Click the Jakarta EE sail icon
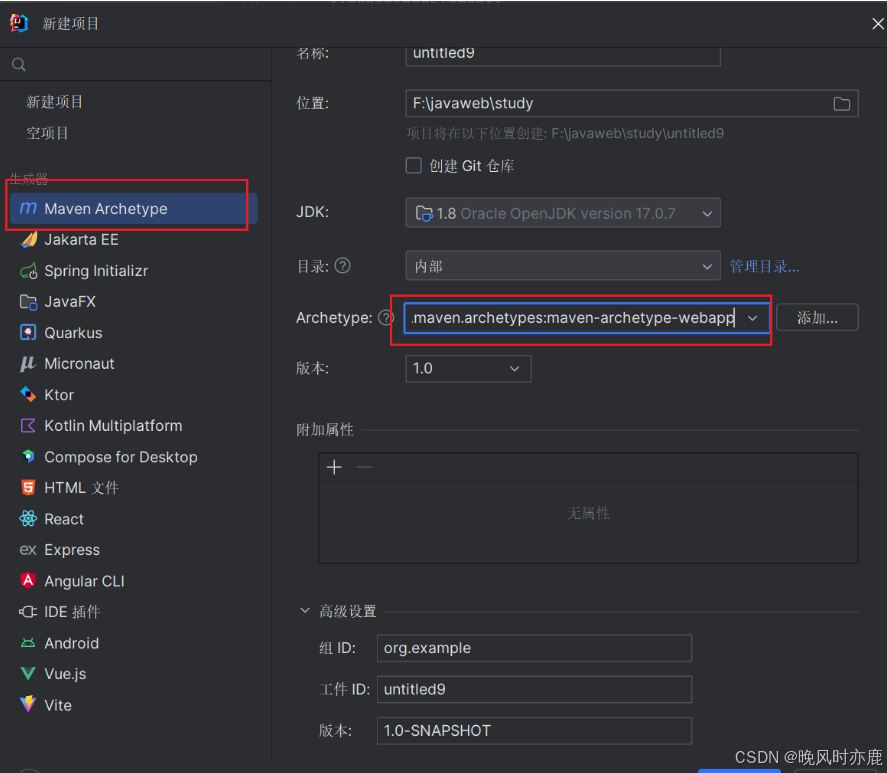Screen dimensions: 887x773 pyautogui.click(x=28, y=240)
